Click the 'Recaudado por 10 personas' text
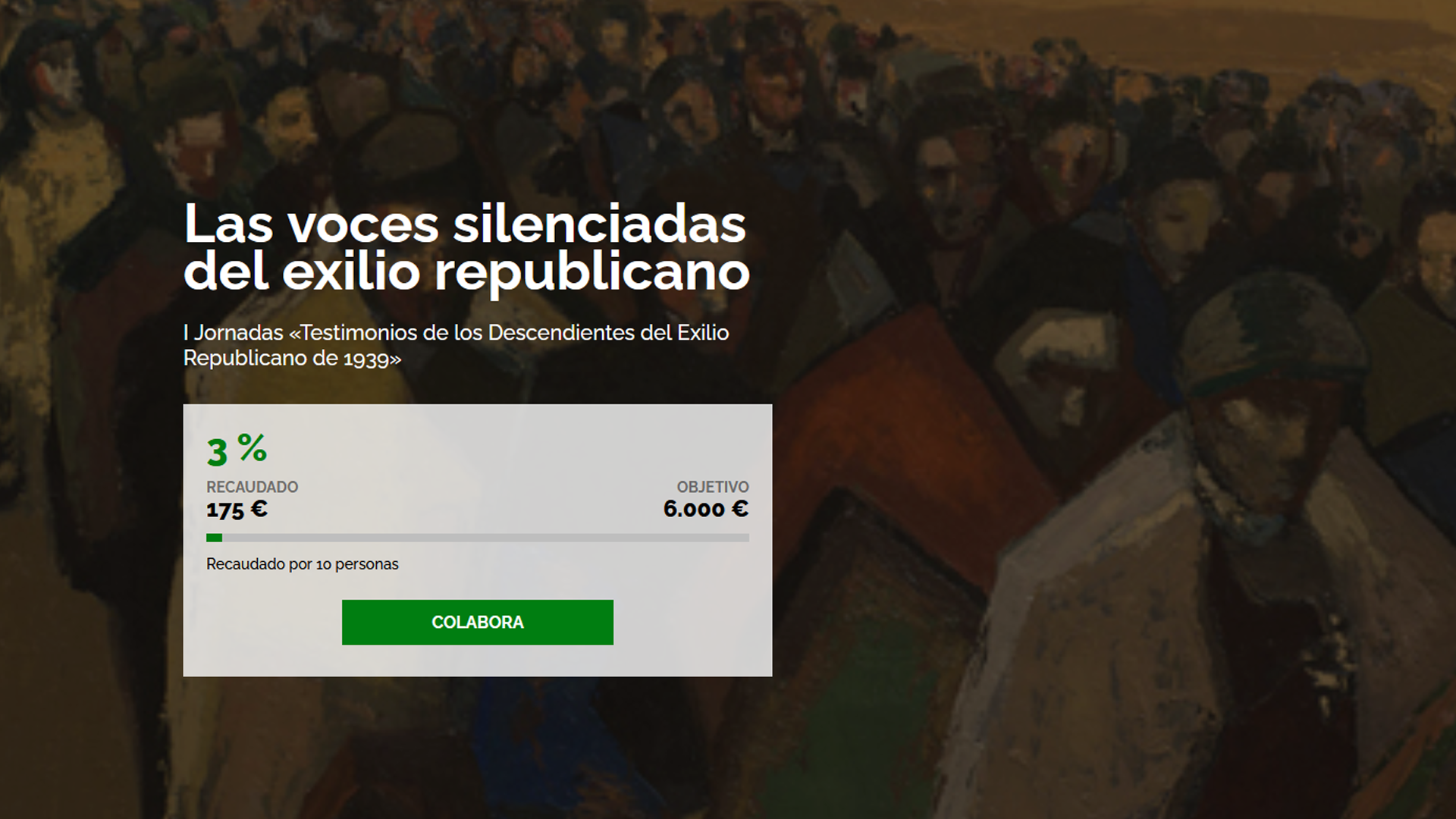This screenshot has height=819, width=1456. click(303, 564)
